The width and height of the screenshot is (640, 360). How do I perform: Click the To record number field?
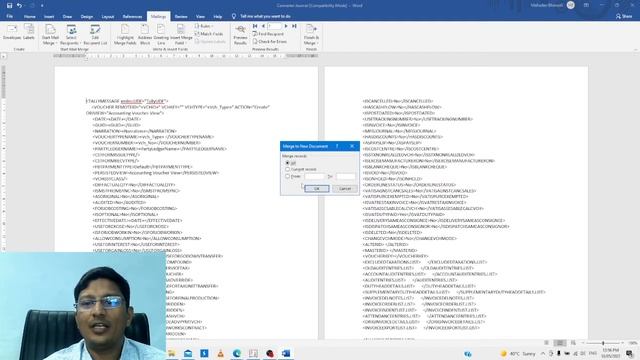pos(346,176)
